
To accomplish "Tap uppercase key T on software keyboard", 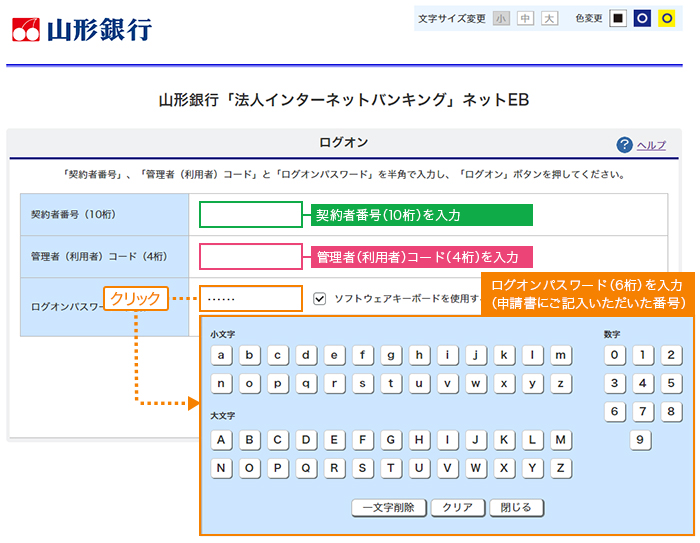I will 391,468.
